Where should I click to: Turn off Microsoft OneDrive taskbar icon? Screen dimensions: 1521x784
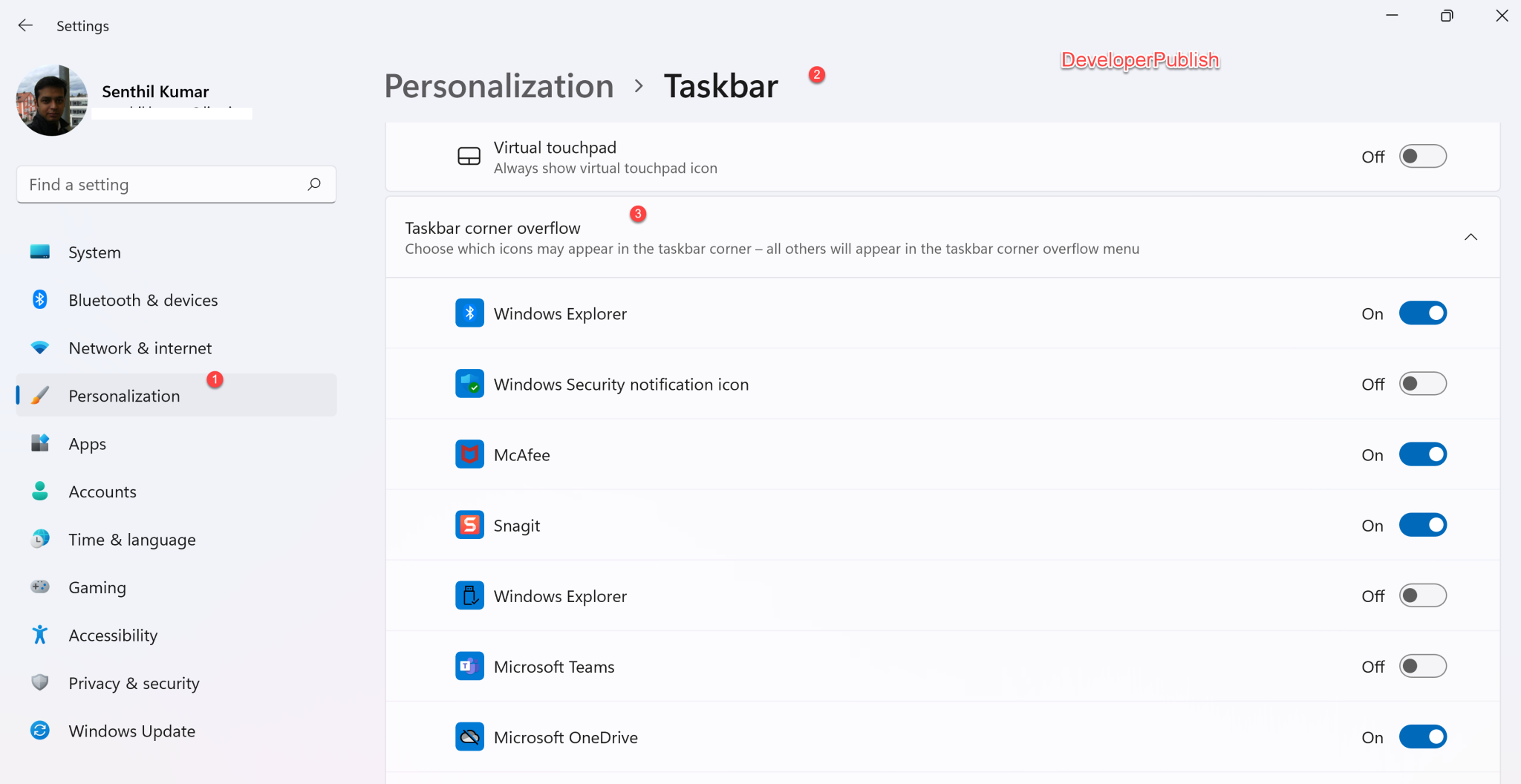coord(1422,736)
